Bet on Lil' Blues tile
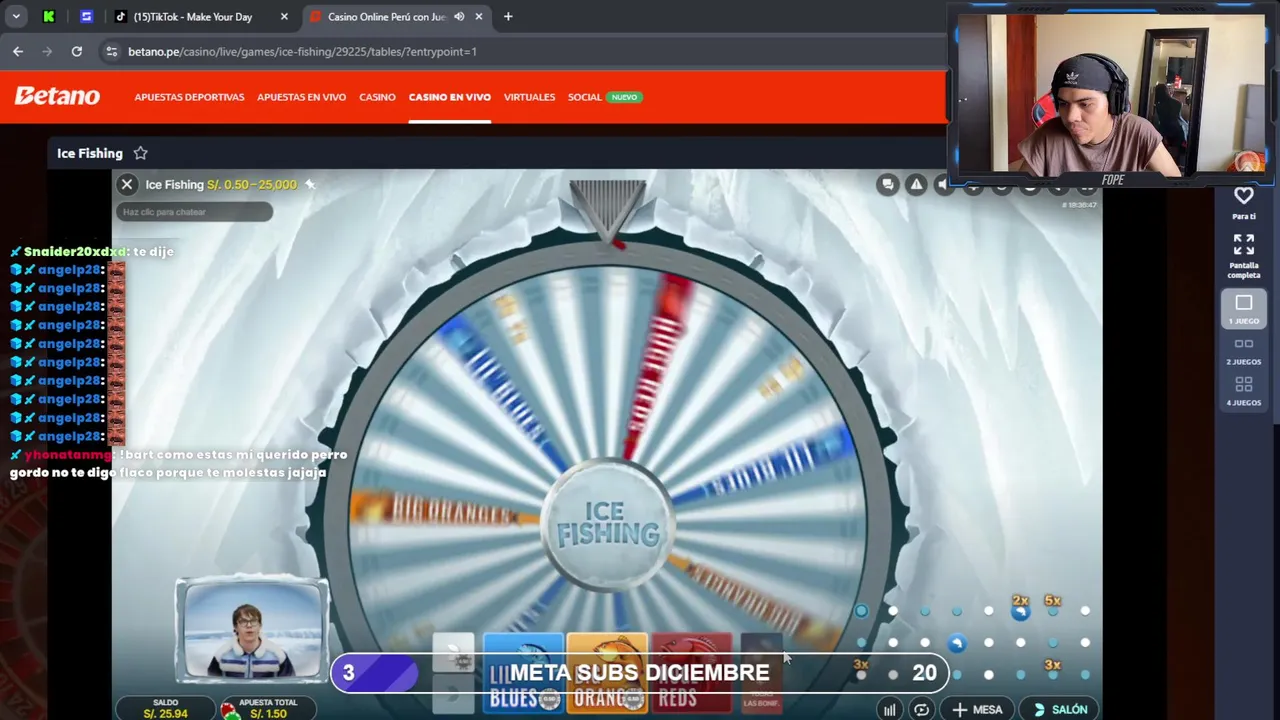 (523, 675)
